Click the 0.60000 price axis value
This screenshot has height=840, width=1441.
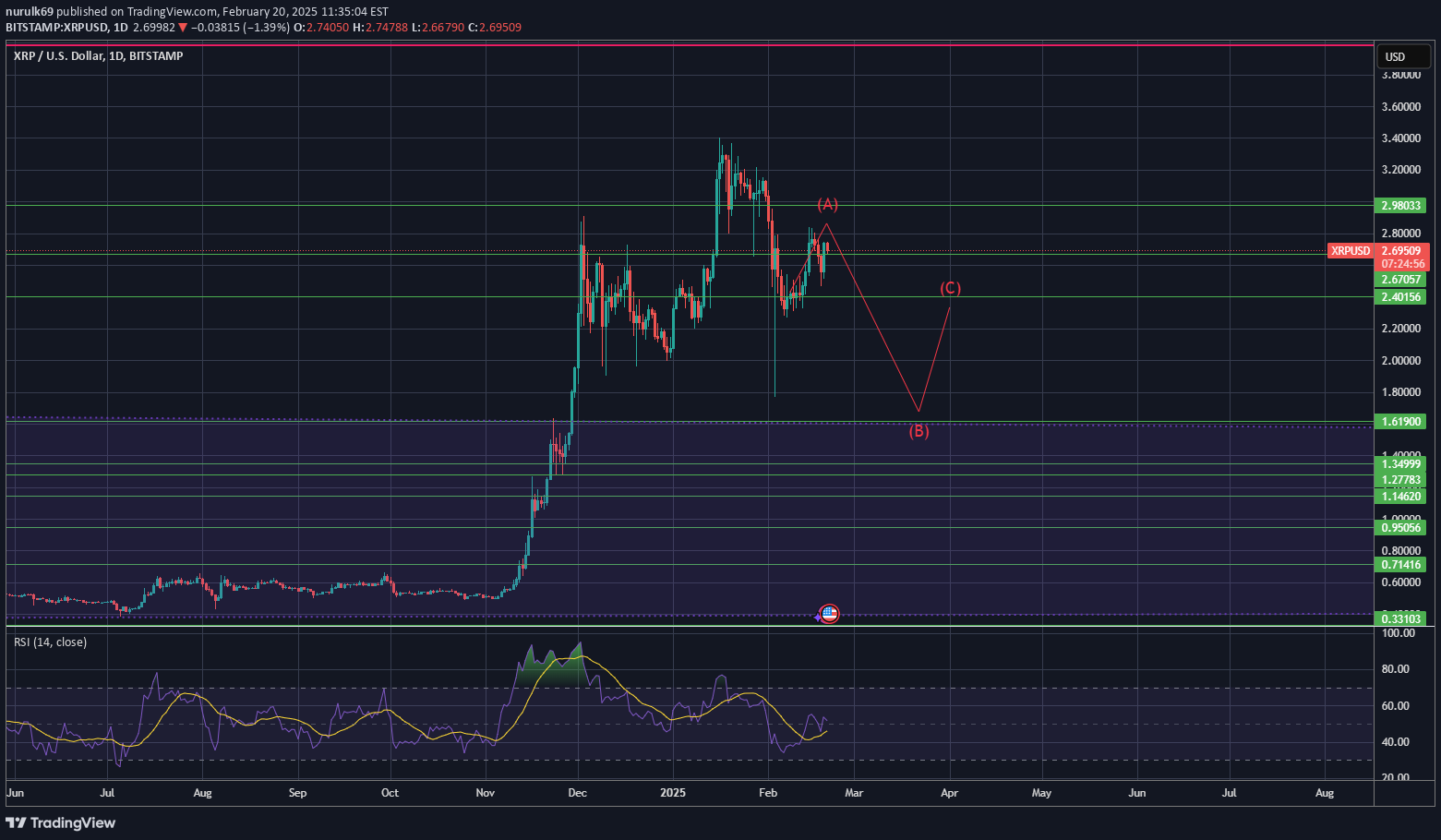[1401, 582]
